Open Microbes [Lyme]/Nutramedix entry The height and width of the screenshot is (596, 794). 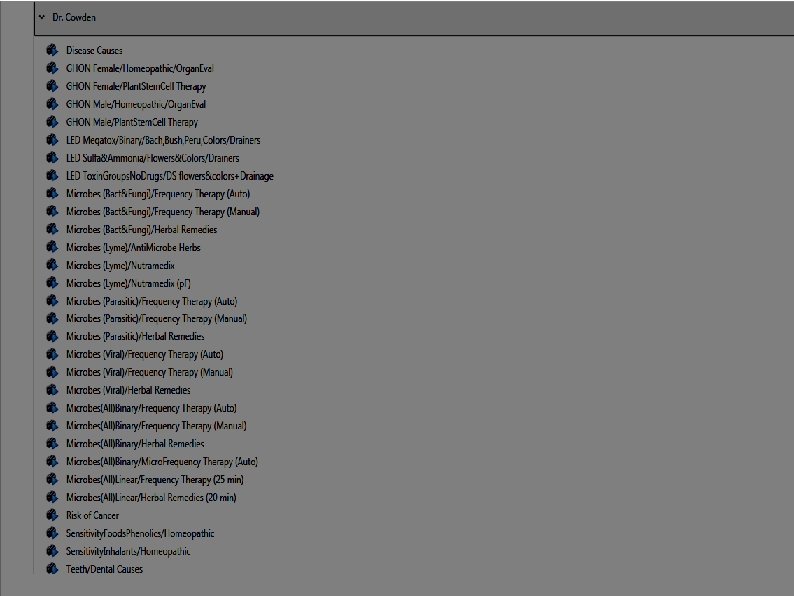(x=120, y=265)
